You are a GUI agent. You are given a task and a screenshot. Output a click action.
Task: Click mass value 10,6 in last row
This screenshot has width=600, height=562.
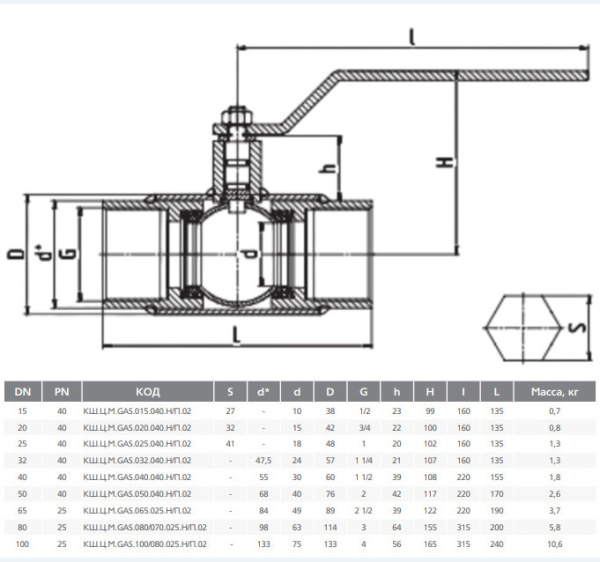pos(553,543)
